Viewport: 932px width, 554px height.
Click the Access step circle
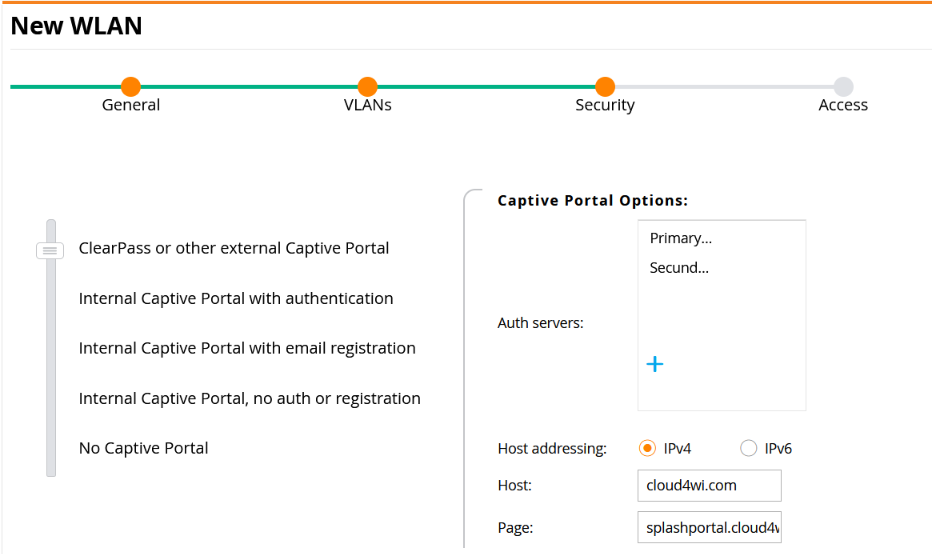(x=843, y=87)
